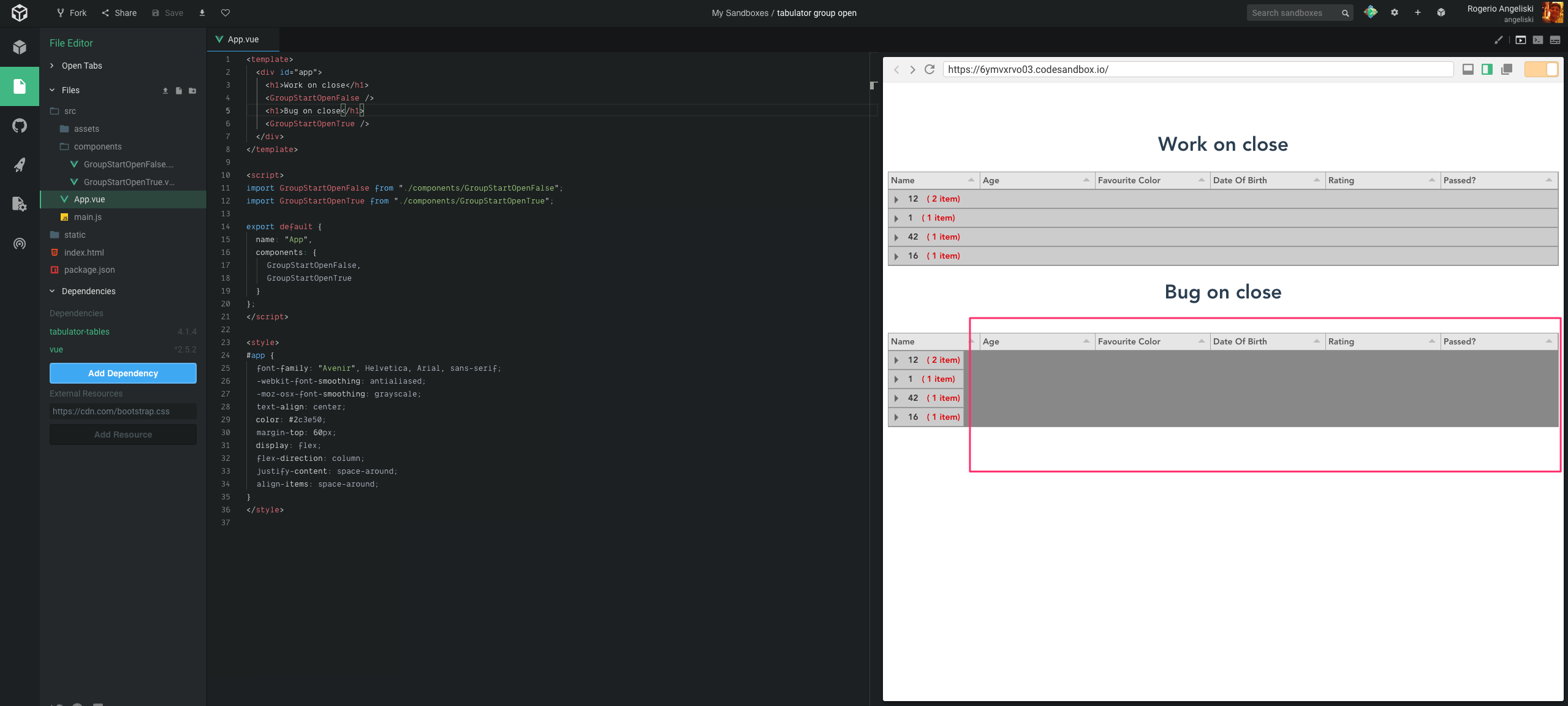This screenshot has width=1568, height=706.
Task: Switch to the App.vue editor tab
Action: (x=242, y=39)
